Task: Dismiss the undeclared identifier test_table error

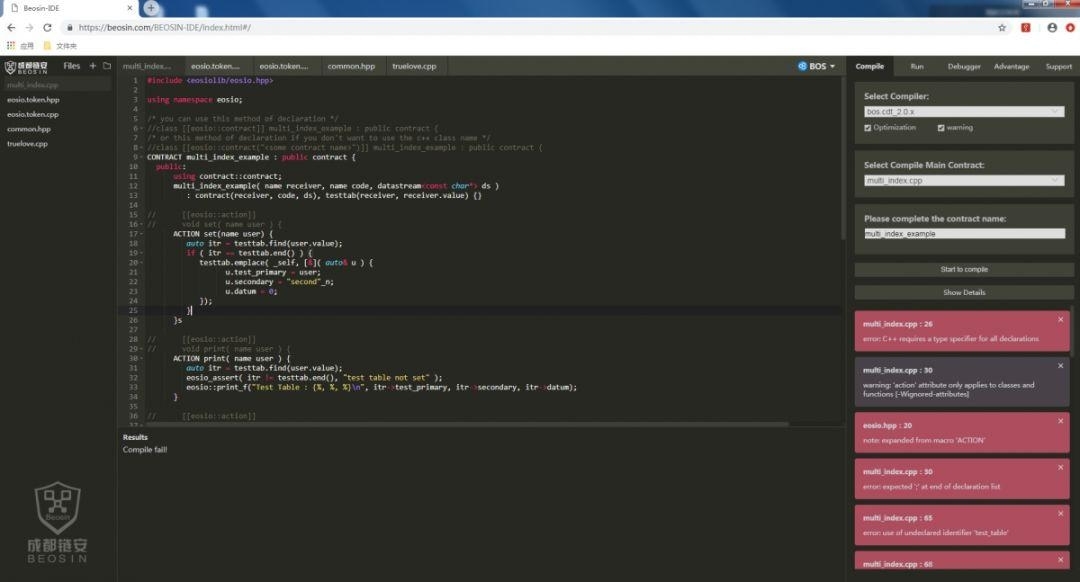Action: coord(1061,513)
